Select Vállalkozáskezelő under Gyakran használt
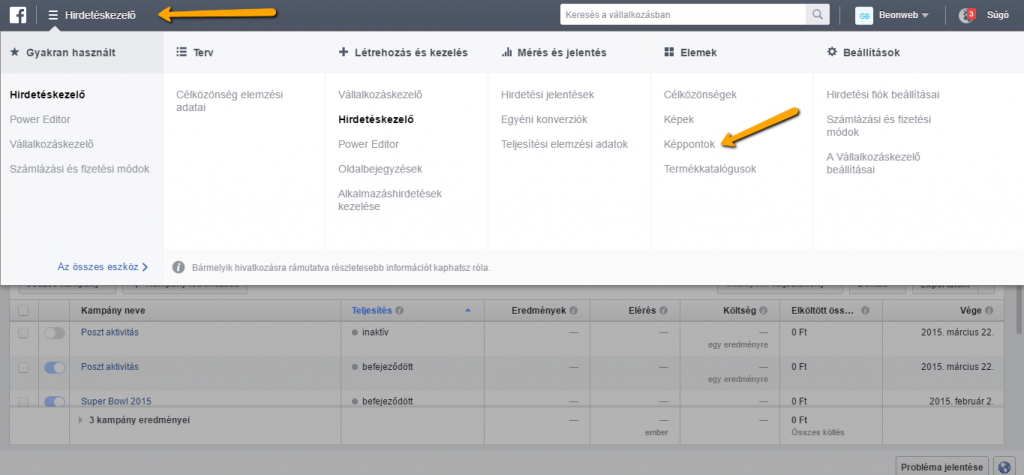Screen dimensions: 1024x475 tap(52, 144)
